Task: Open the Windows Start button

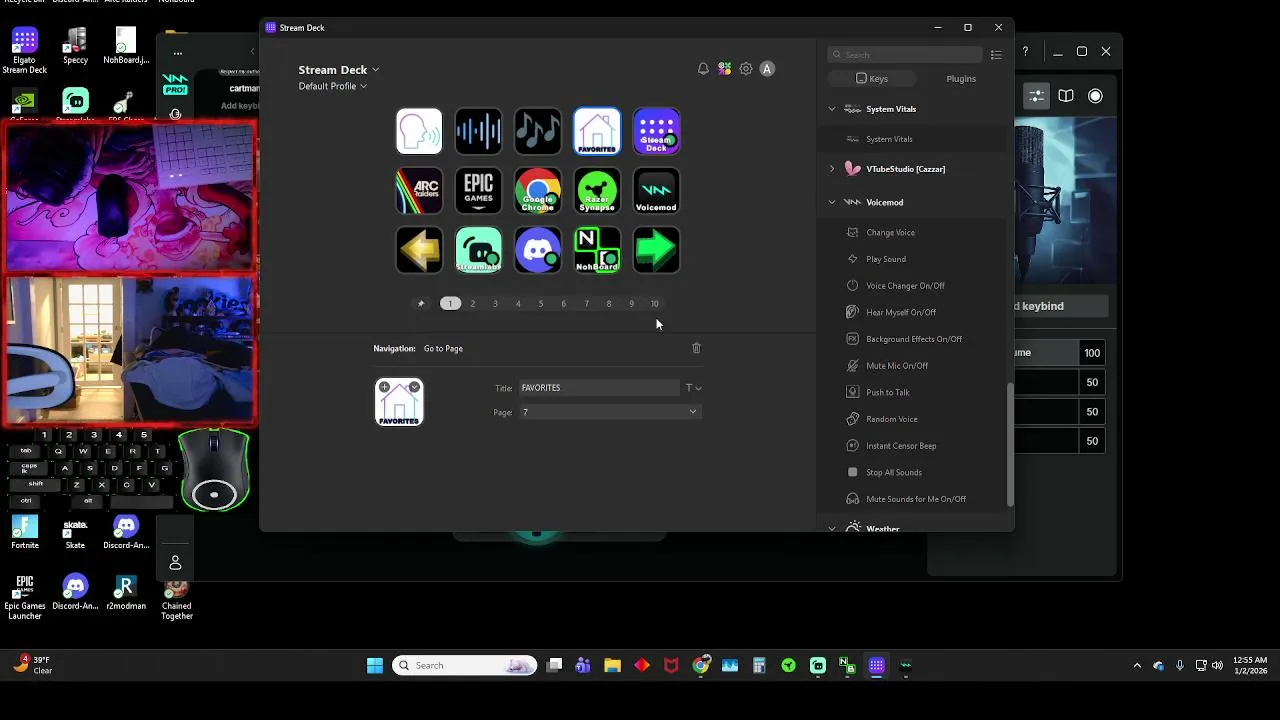Action: click(375, 666)
